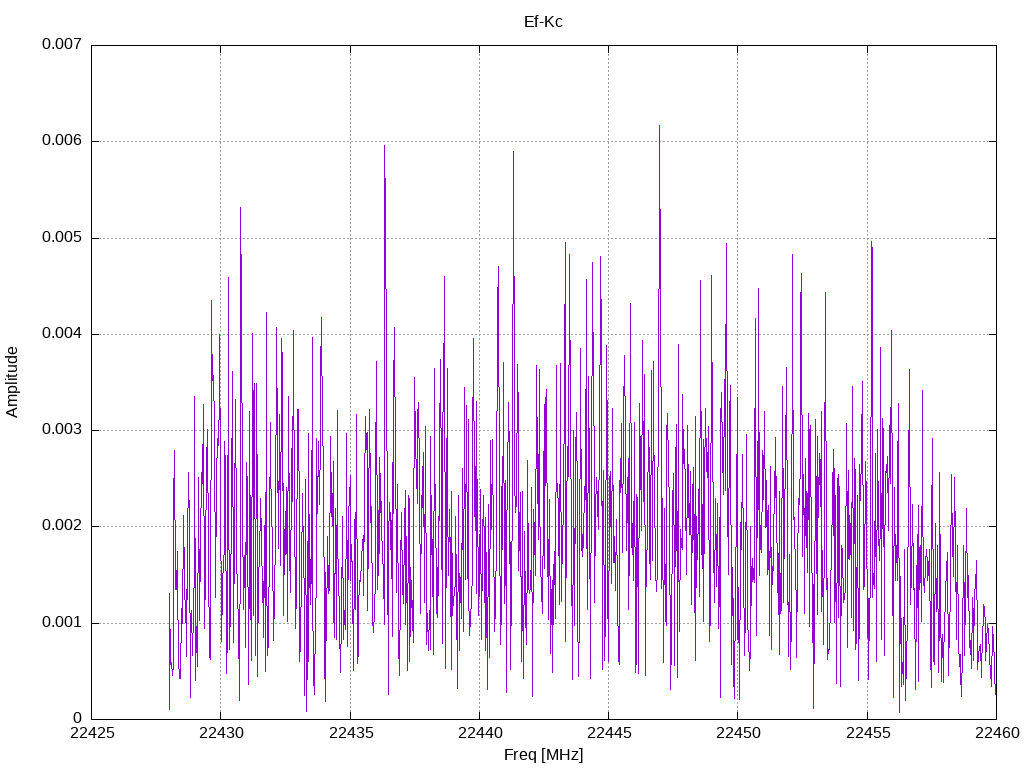The image size is (1024, 768).
Task: Click the x-axis tick label 22425
Action: click(x=92, y=733)
